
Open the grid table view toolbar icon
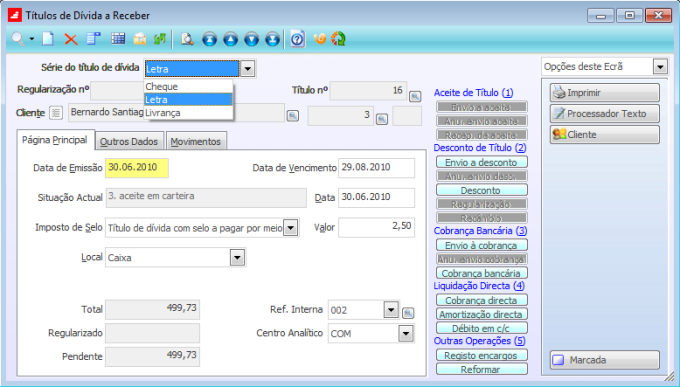tap(118, 39)
